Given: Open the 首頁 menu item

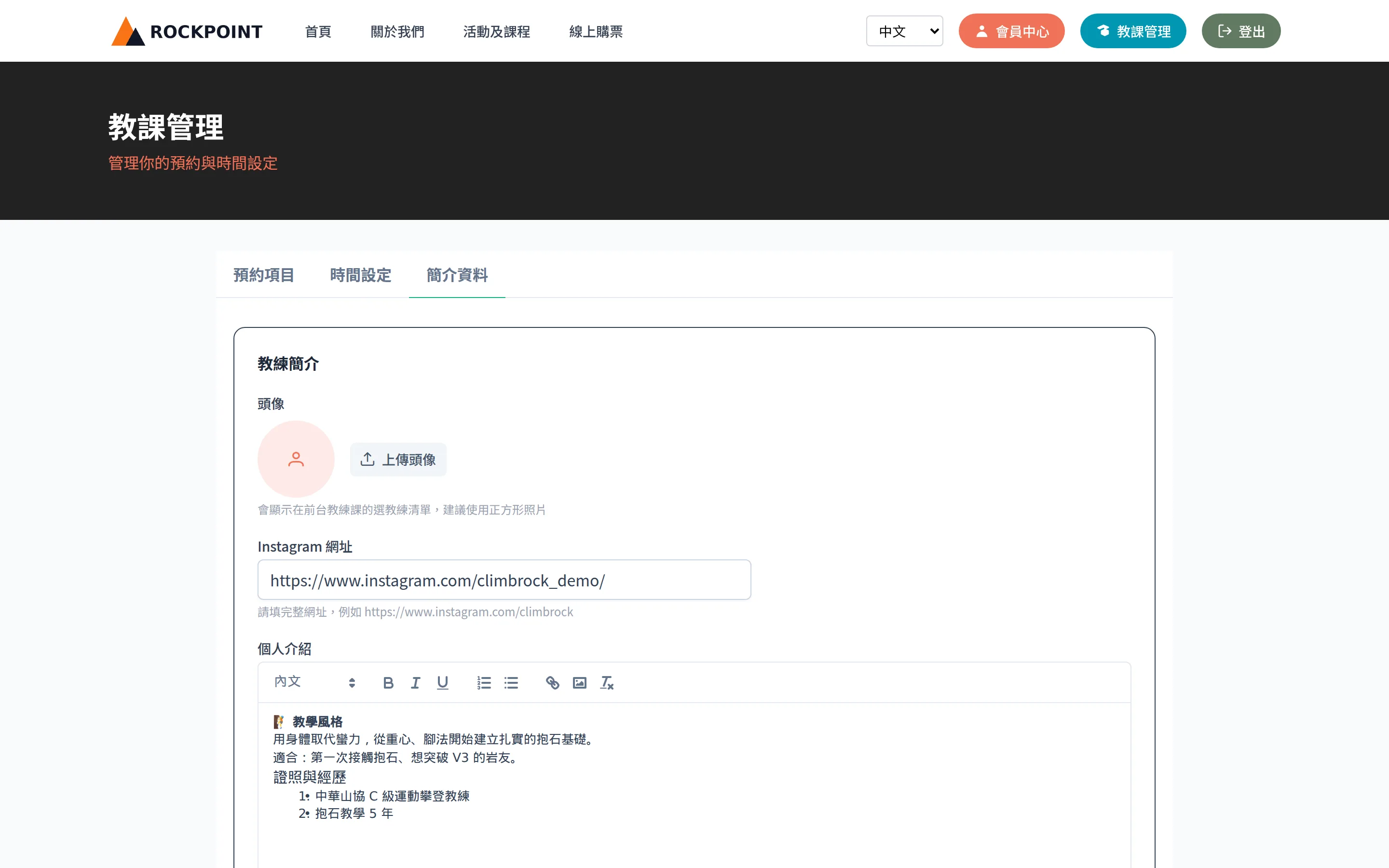Looking at the screenshot, I should (318, 31).
